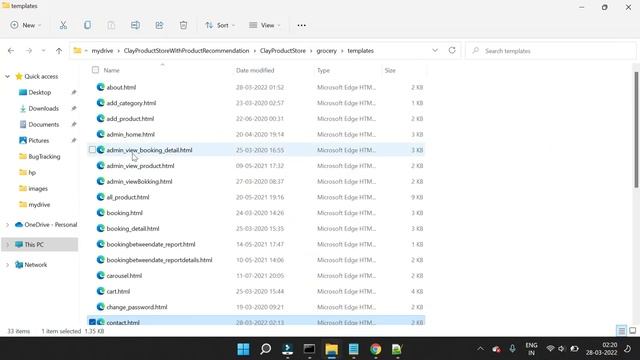Viewport: 640px width, 360px height.
Task: Select Pictures in Quick access
Action: pos(38,140)
